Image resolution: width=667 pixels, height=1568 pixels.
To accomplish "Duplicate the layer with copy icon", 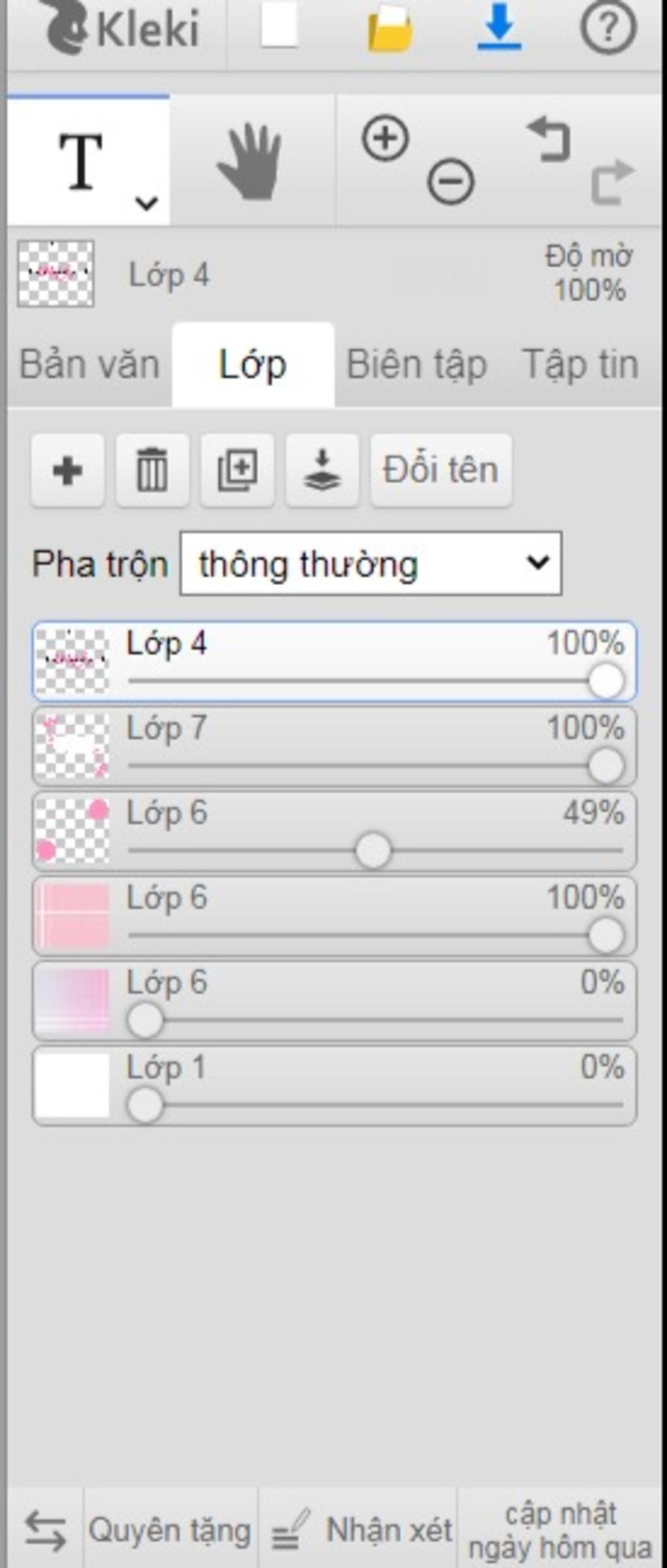I will pos(237,470).
